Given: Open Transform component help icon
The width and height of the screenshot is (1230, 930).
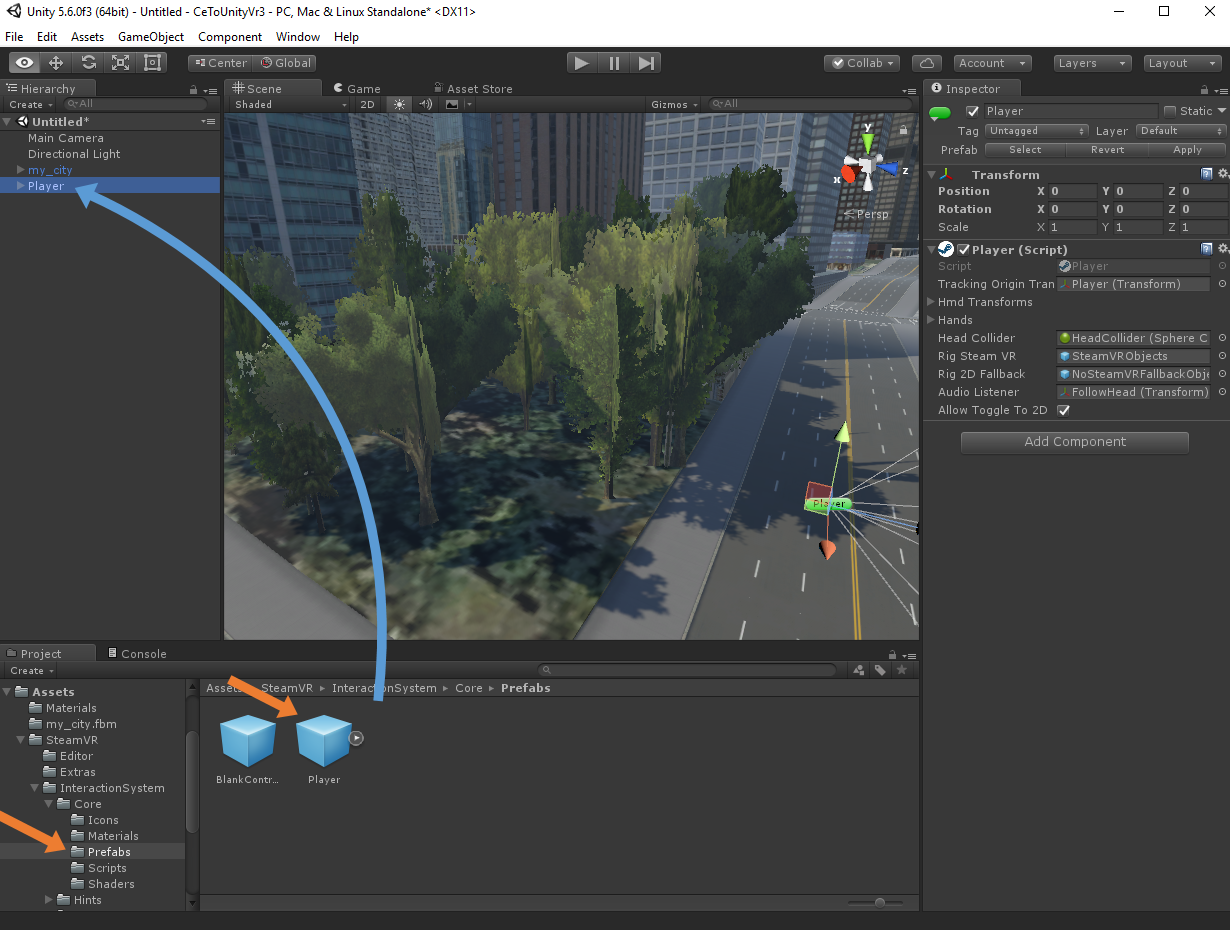Looking at the screenshot, I should (x=1207, y=174).
